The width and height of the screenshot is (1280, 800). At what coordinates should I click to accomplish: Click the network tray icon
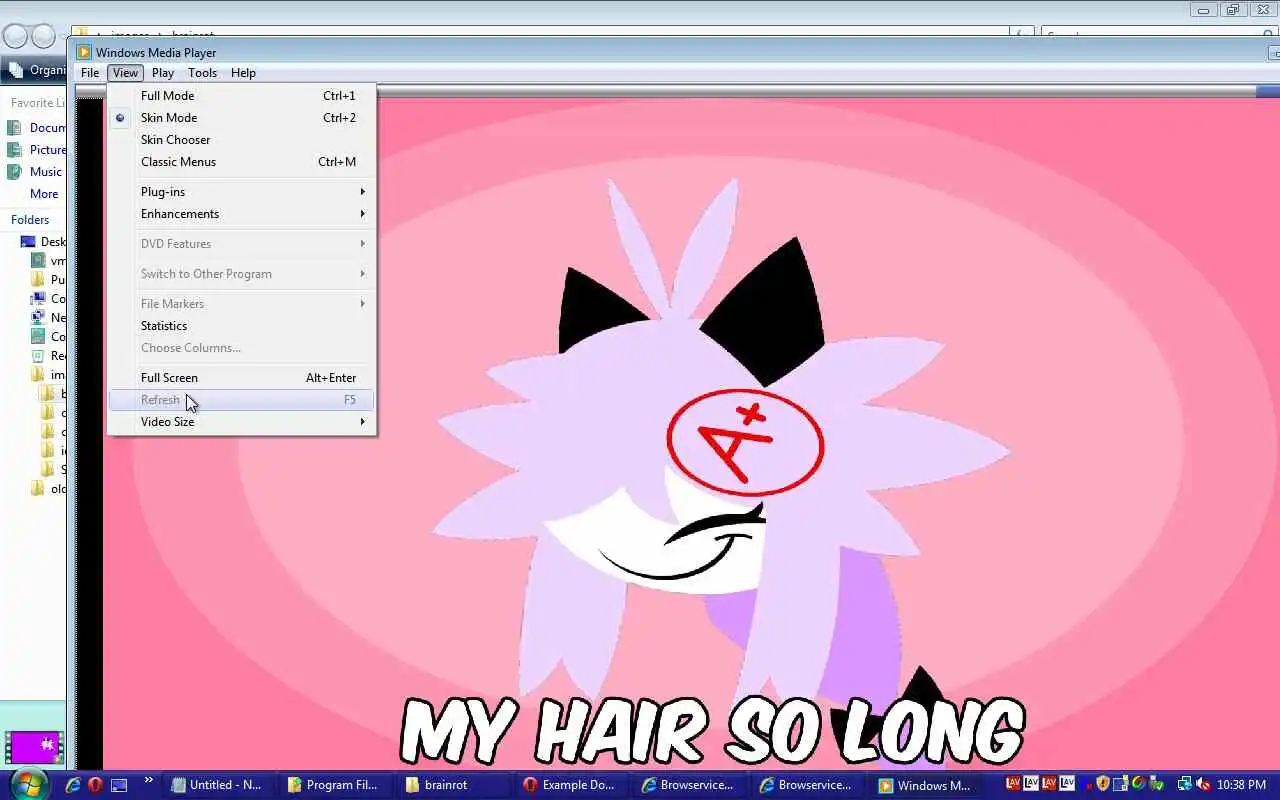click(1185, 785)
